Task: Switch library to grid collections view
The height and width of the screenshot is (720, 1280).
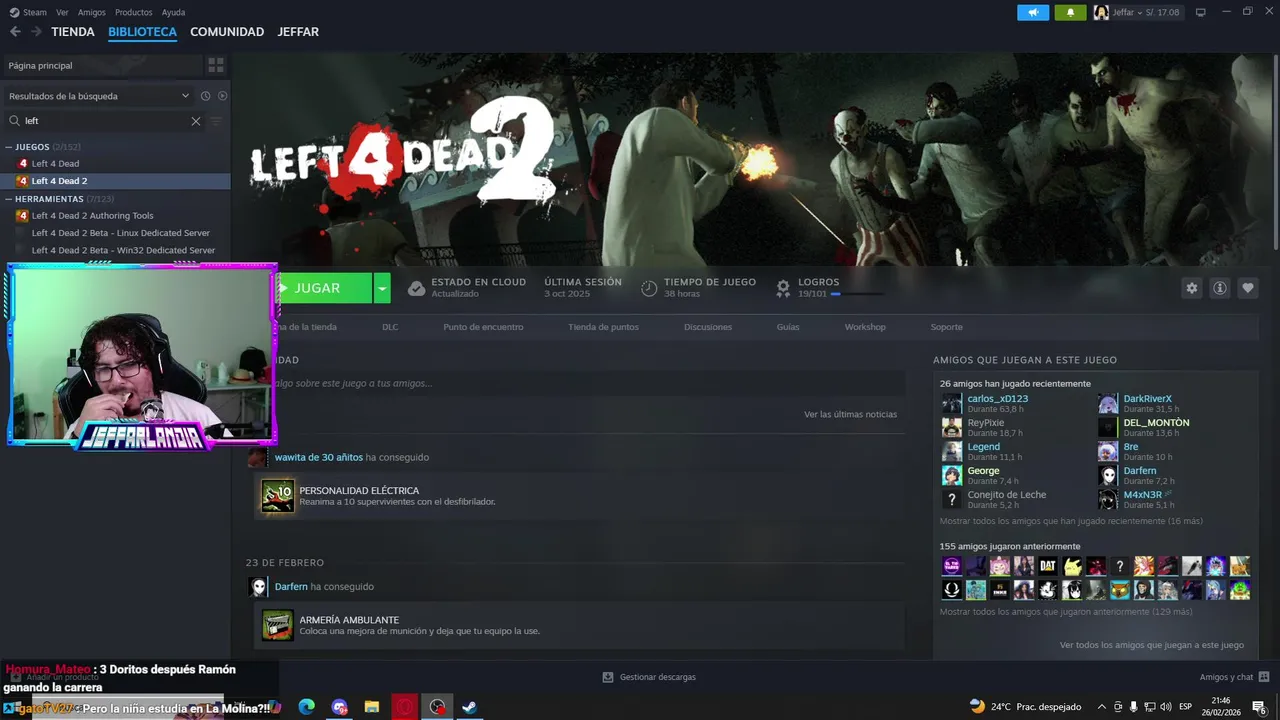Action: click(x=216, y=65)
